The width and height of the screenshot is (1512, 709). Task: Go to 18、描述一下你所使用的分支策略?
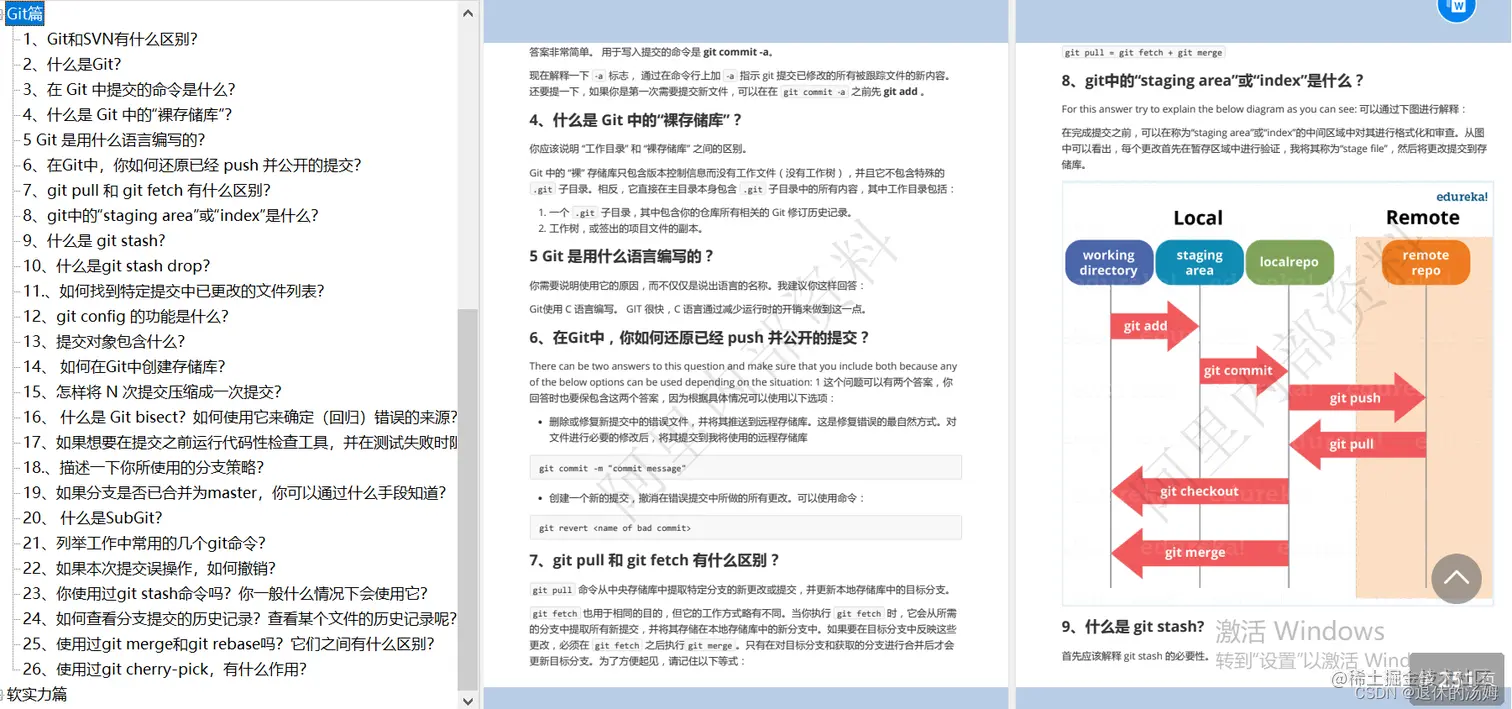point(144,467)
